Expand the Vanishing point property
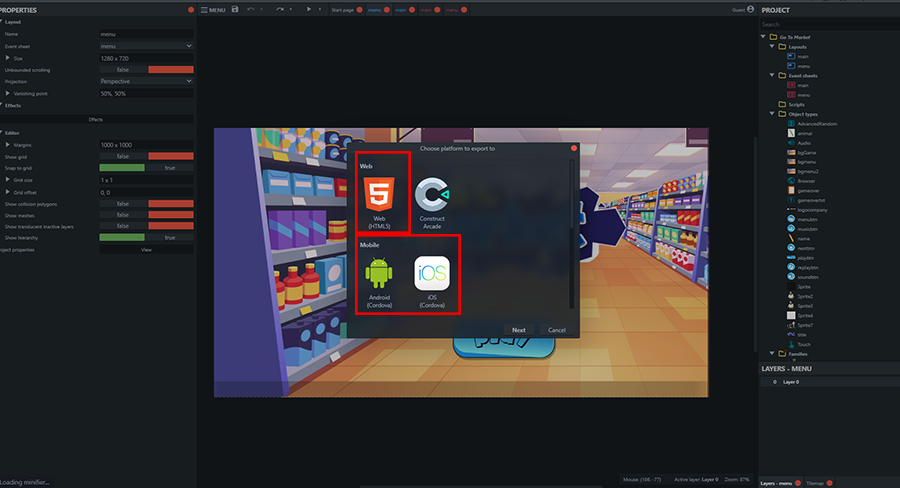The width and height of the screenshot is (900, 488). tap(7, 93)
